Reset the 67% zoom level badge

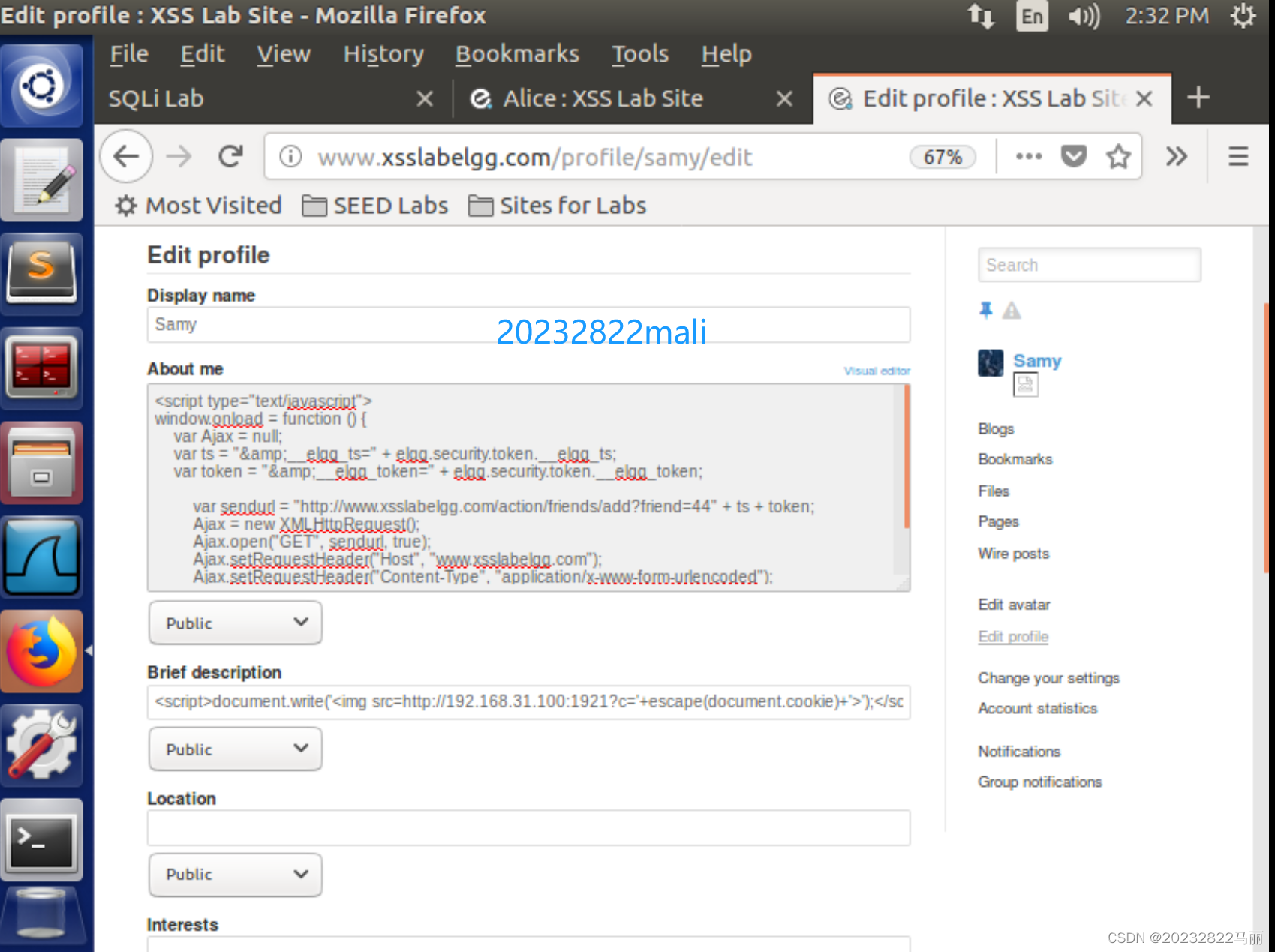point(943,157)
